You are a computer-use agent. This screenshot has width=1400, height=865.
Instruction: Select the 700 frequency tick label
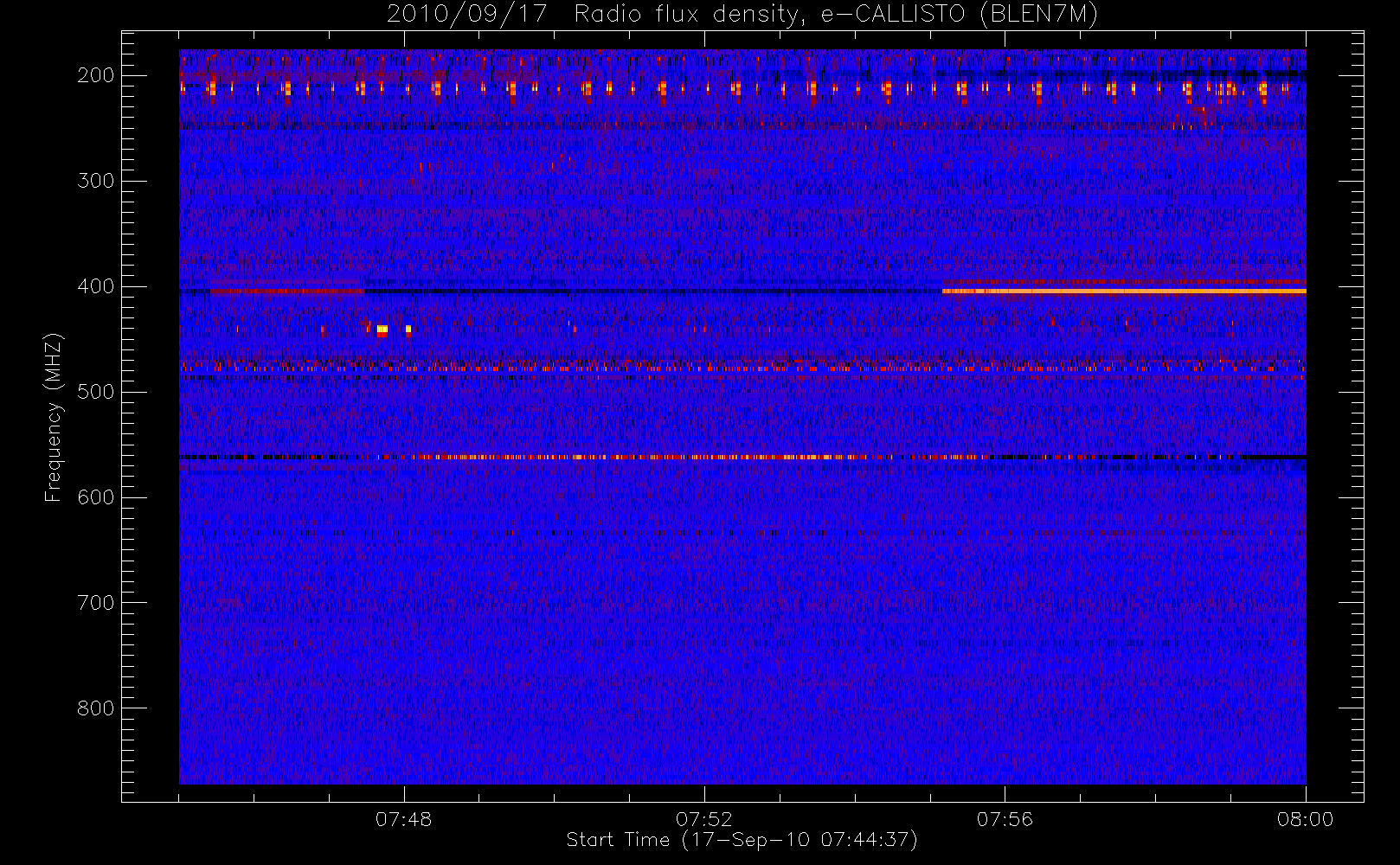click(x=96, y=603)
